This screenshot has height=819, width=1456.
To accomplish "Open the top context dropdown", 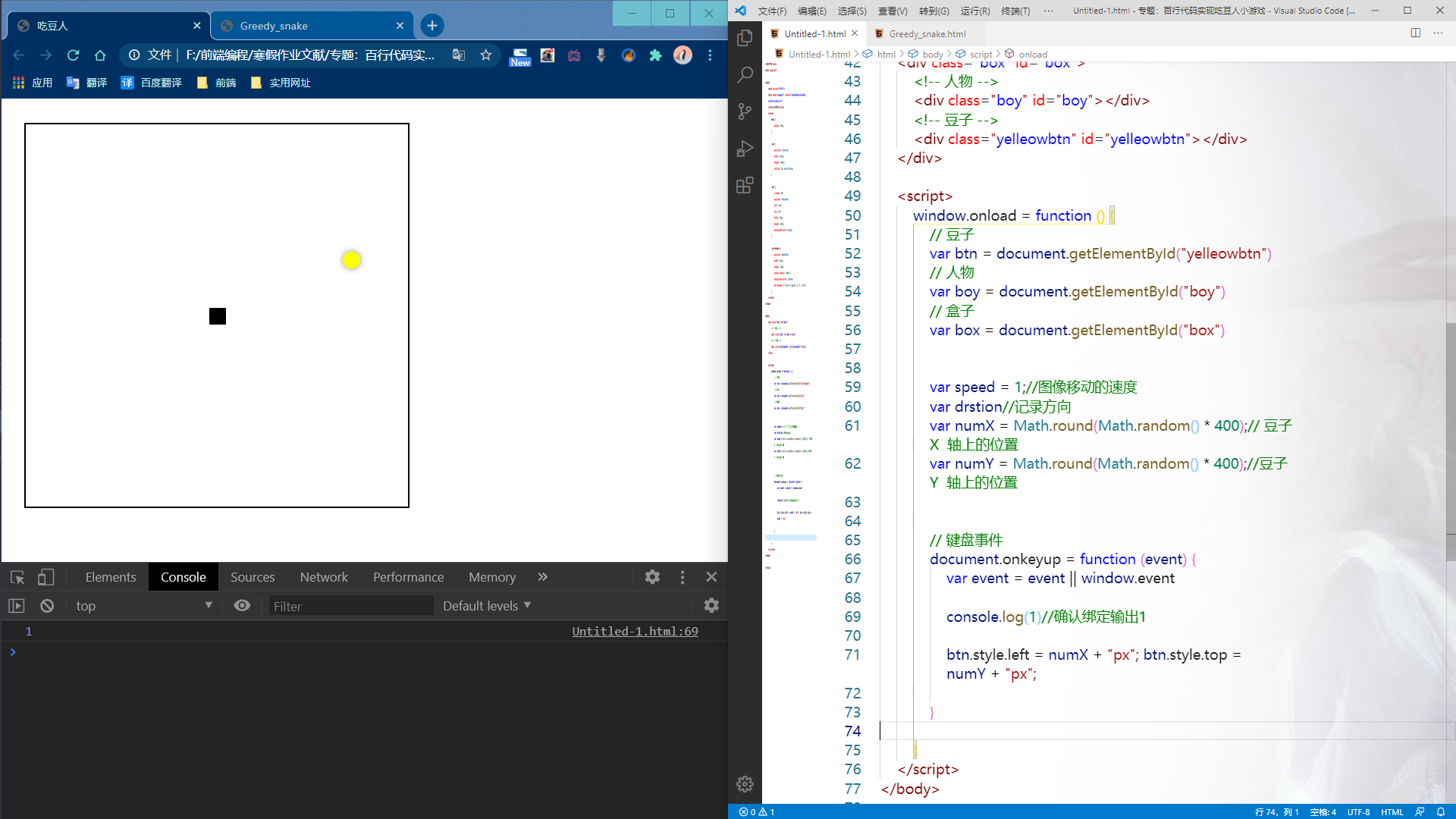I will pos(143,606).
